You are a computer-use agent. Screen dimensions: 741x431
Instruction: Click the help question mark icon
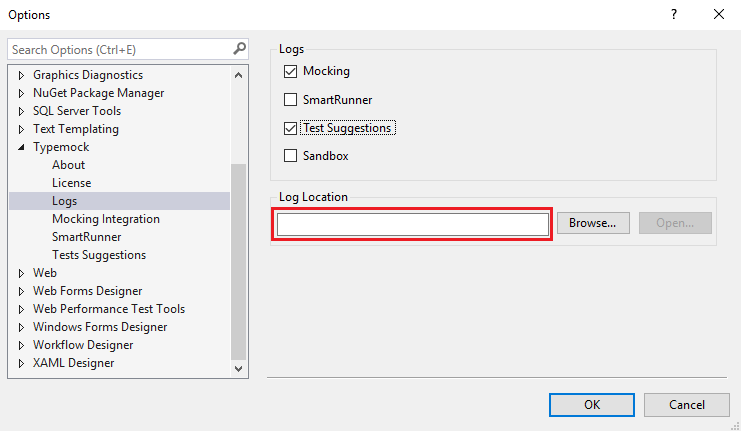(x=674, y=15)
